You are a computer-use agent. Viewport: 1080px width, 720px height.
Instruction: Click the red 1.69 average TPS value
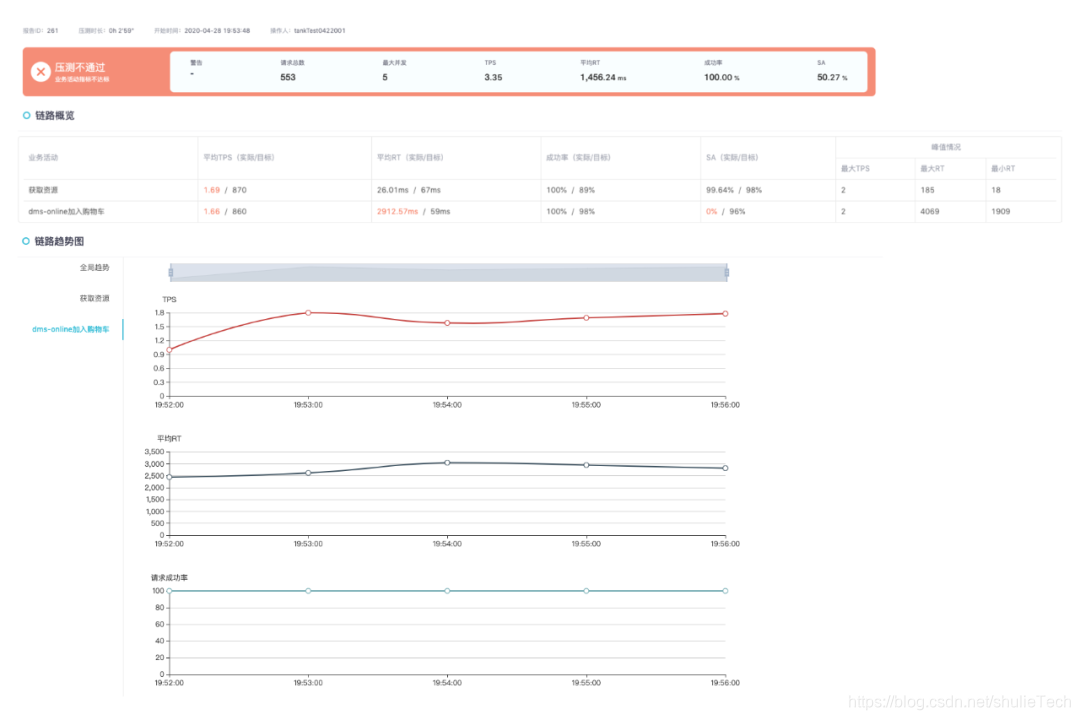(211, 190)
